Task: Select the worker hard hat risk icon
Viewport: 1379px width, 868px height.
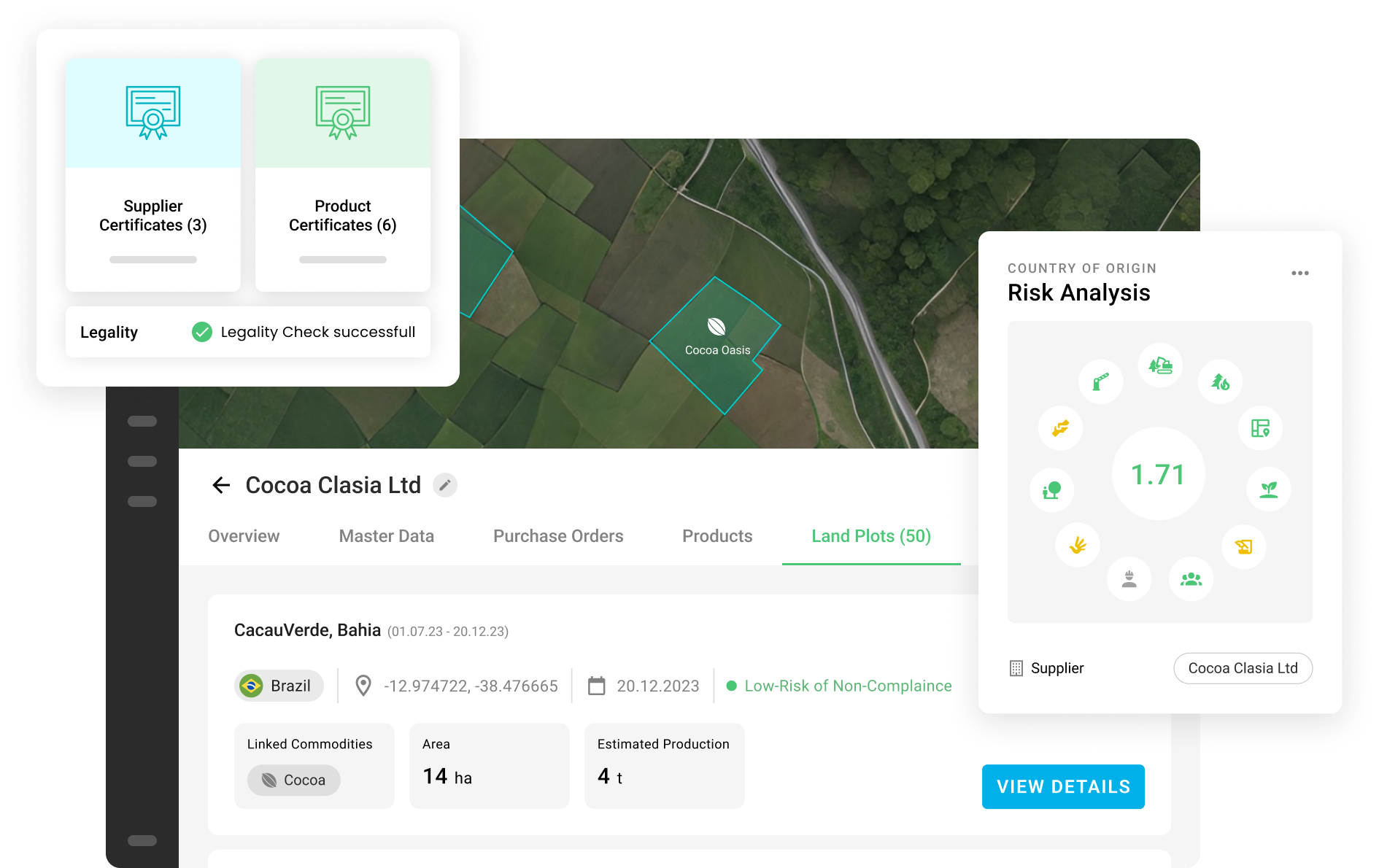Action: 1129,579
